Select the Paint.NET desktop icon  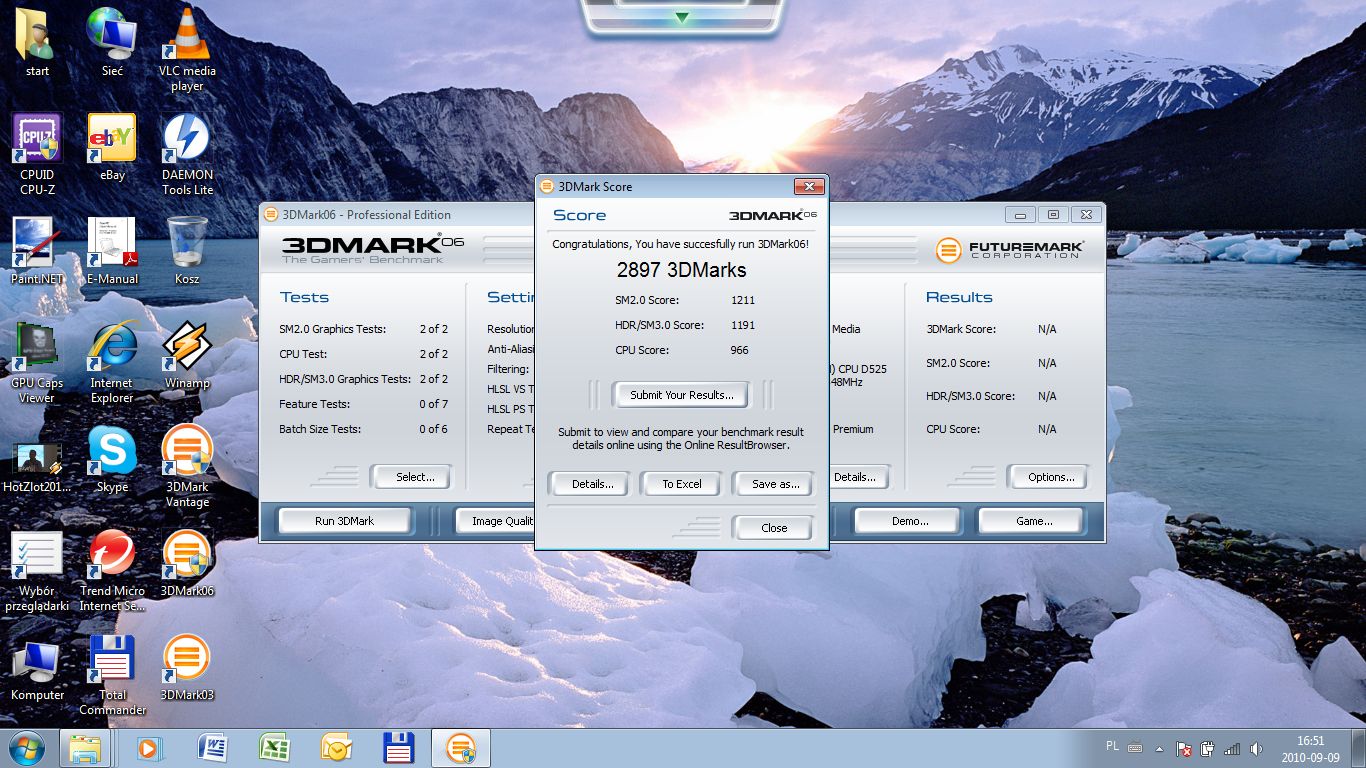[37, 251]
